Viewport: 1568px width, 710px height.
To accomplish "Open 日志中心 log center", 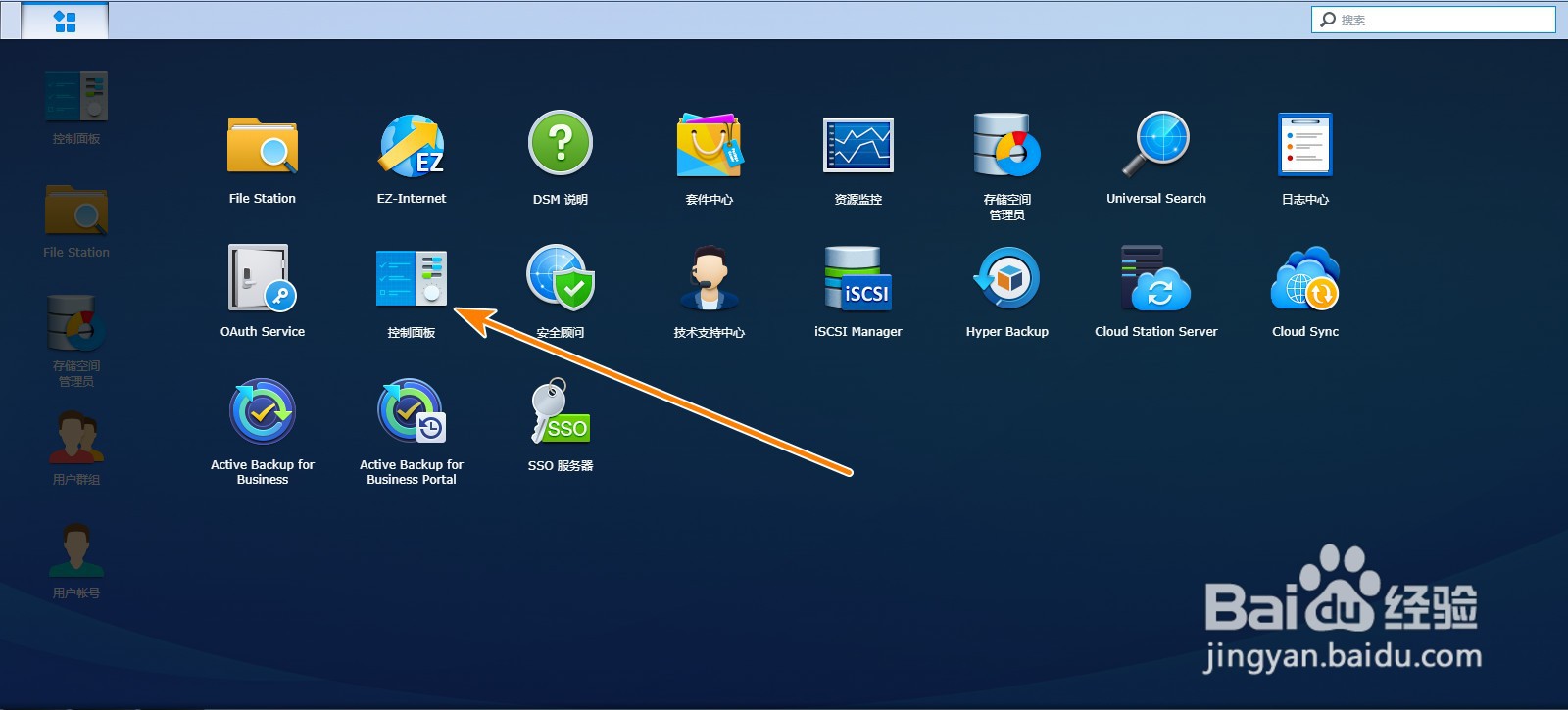I will click(x=1305, y=145).
